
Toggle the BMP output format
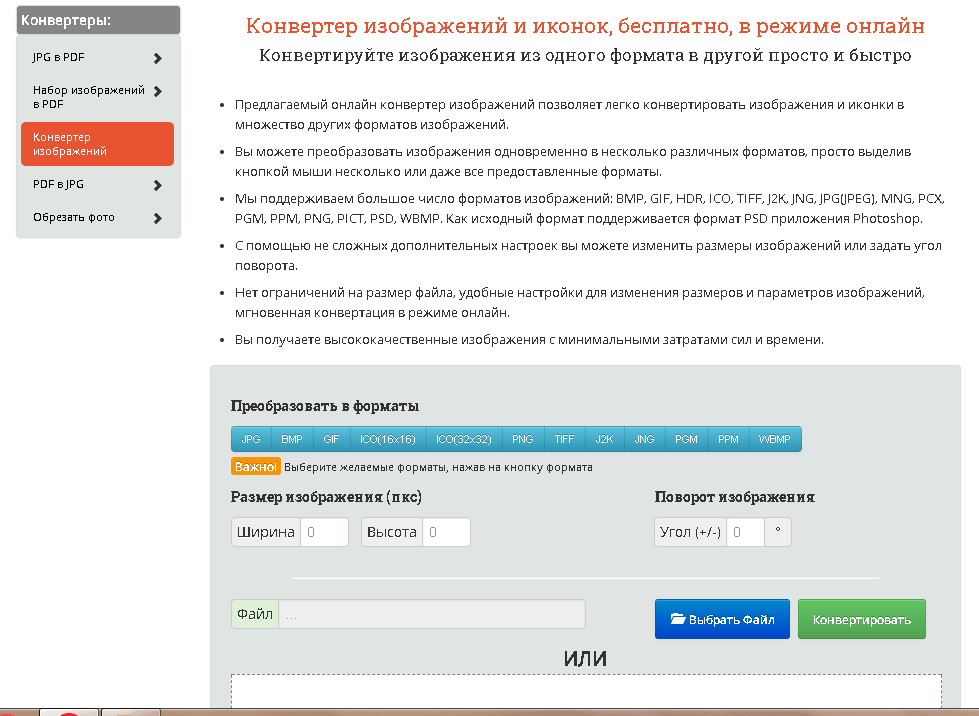292,439
